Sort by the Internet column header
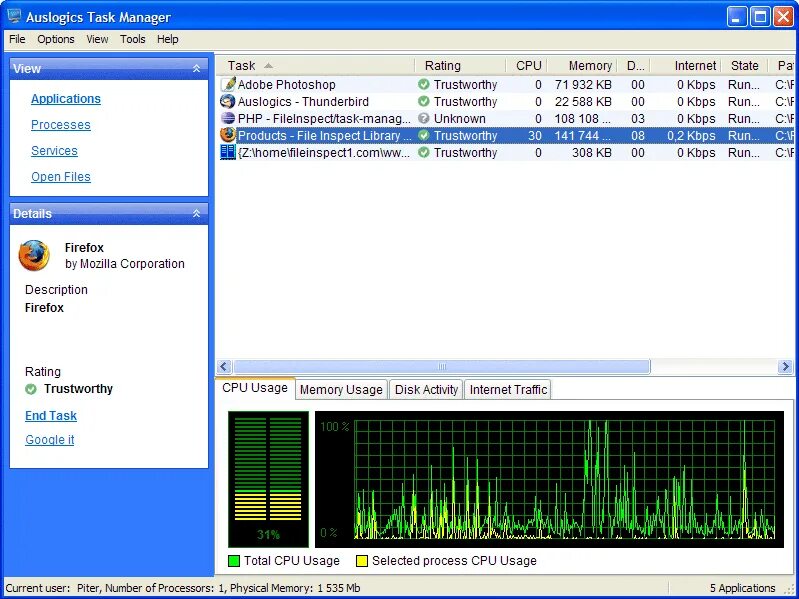This screenshot has height=599, width=799. click(x=686, y=66)
